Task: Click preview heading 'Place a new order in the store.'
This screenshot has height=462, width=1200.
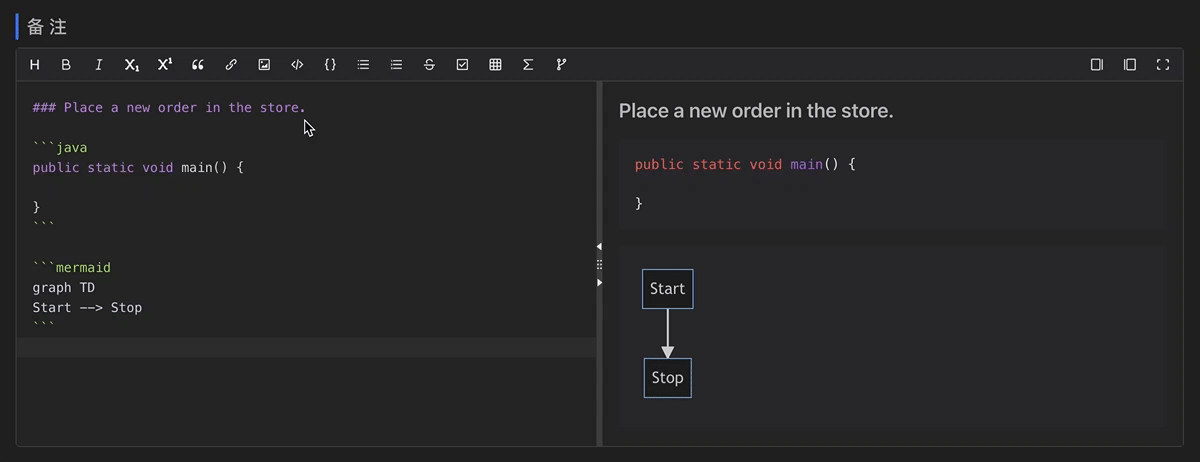Action: coord(756,111)
